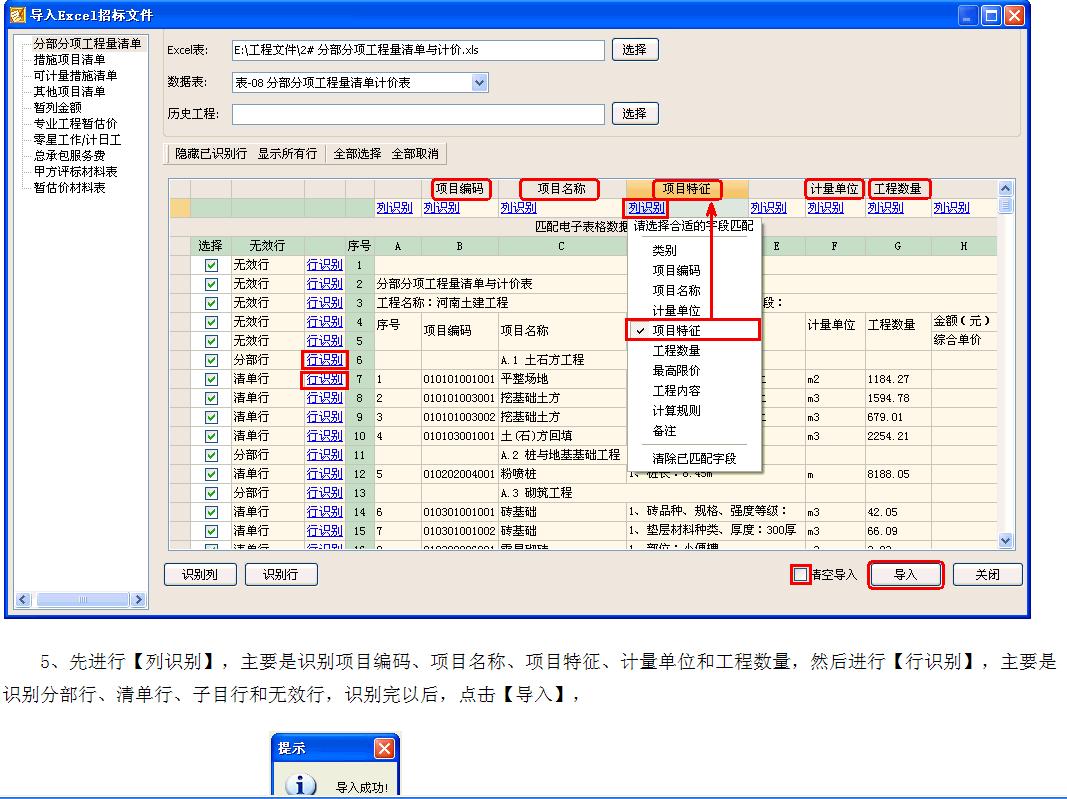Image resolution: width=1067 pixels, height=799 pixels.
Task: Select 专业工程暂估价 in the tree
Action: [75, 124]
